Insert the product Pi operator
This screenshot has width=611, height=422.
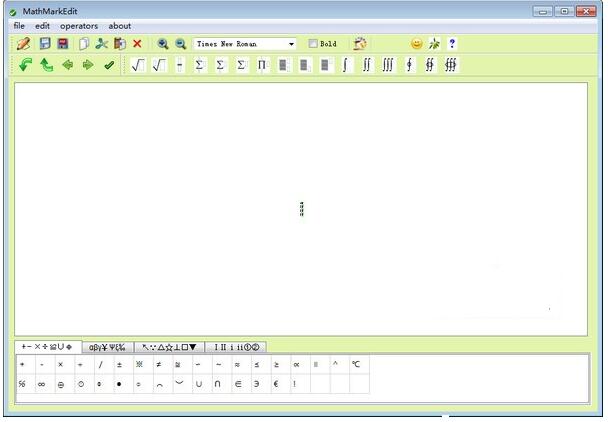[262, 65]
